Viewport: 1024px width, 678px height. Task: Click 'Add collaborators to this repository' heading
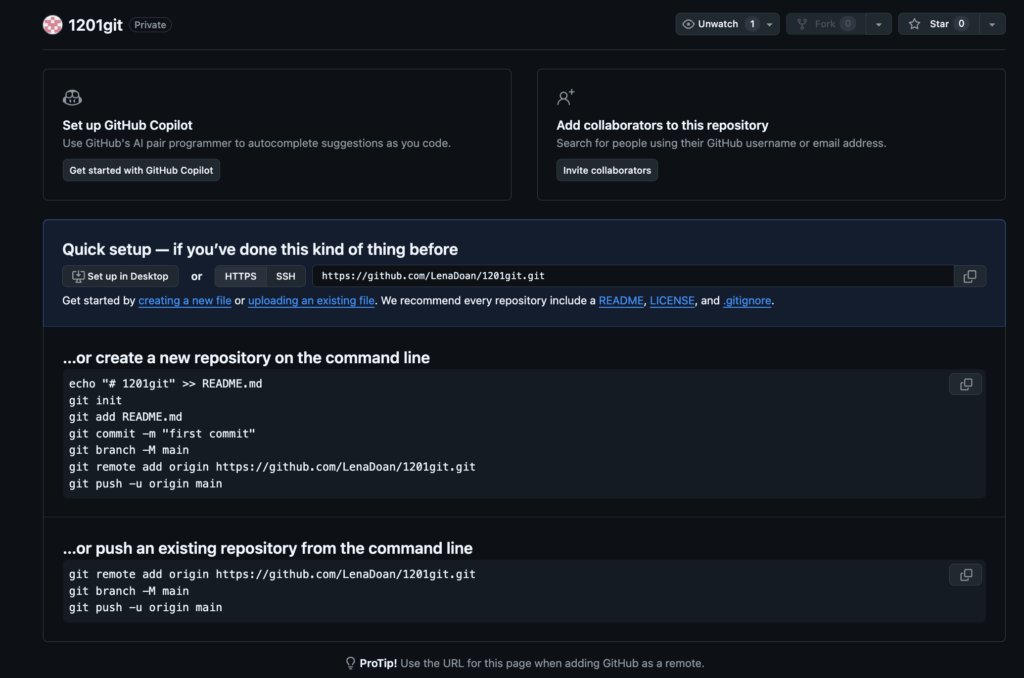[x=662, y=125]
